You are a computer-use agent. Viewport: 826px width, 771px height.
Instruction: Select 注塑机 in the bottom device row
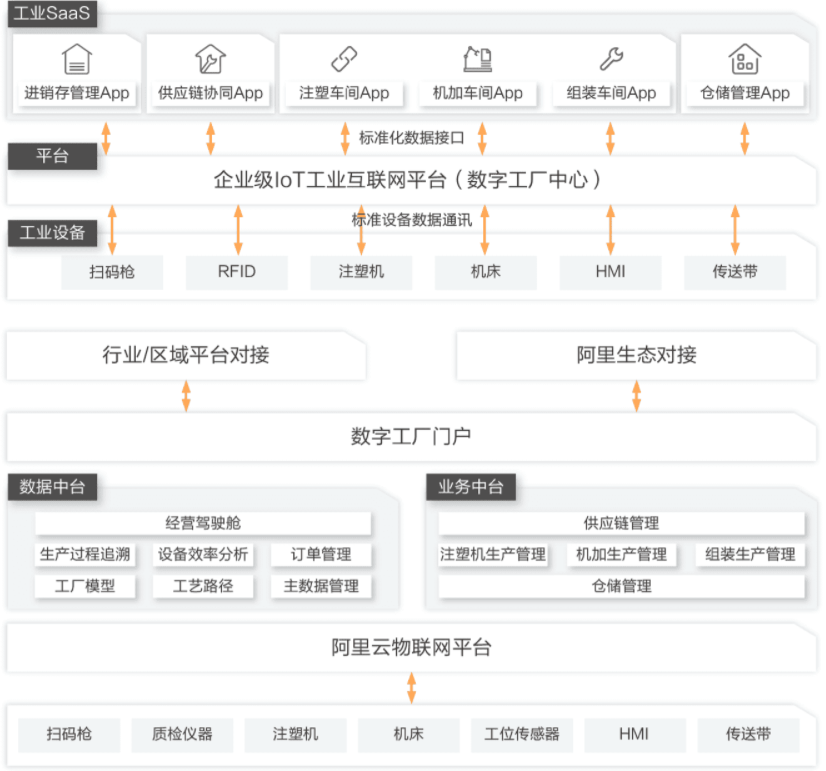click(x=296, y=735)
